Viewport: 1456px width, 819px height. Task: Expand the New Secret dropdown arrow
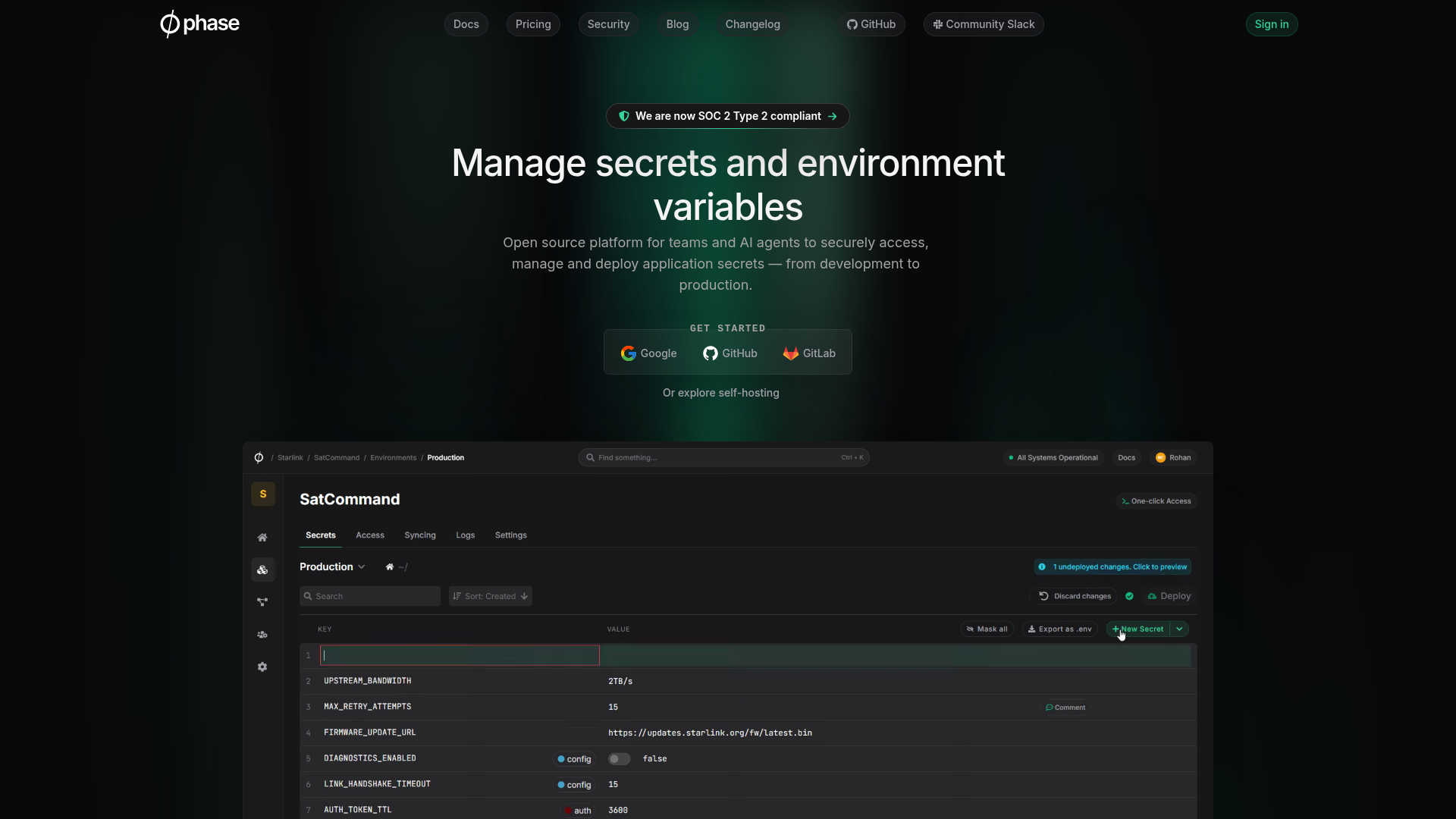tap(1179, 629)
